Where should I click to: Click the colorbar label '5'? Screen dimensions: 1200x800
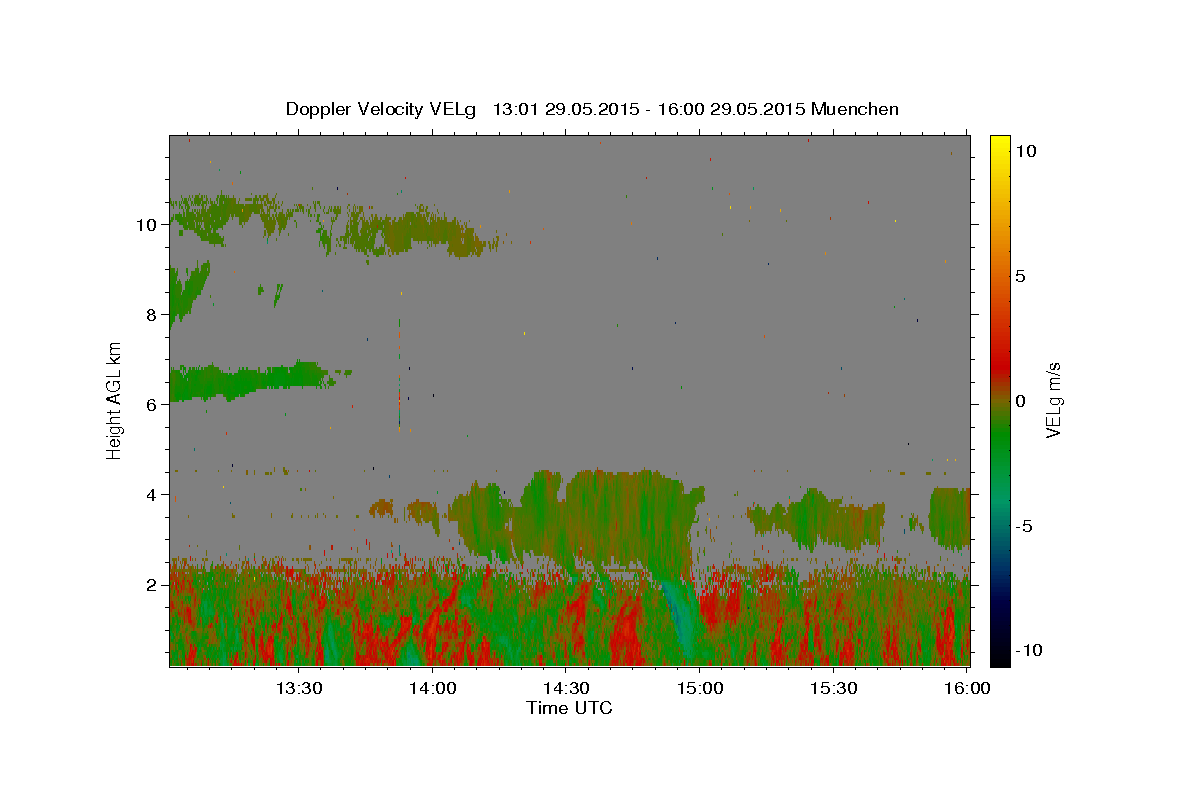(1022, 275)
